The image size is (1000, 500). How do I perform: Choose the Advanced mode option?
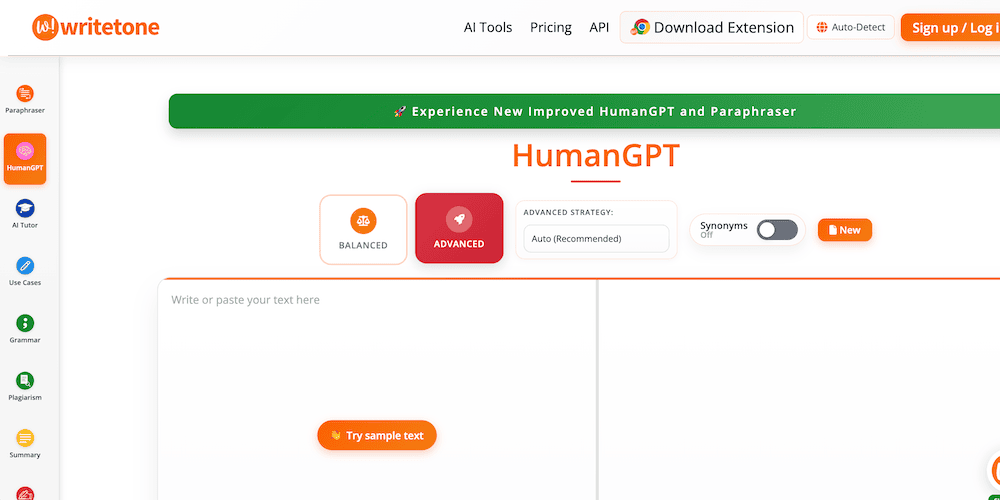459,228
